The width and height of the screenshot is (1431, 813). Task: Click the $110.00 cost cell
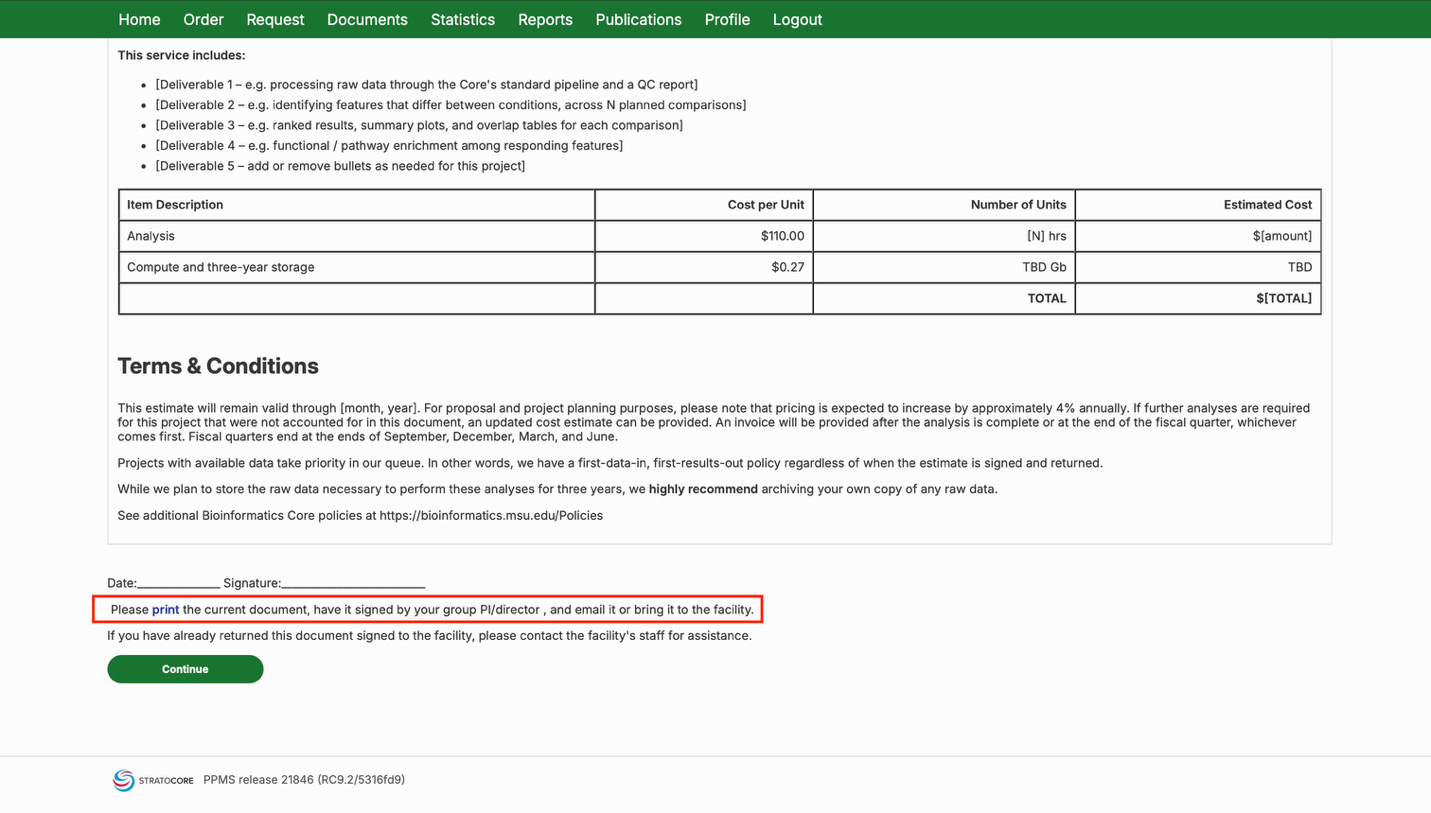[704, 236]
